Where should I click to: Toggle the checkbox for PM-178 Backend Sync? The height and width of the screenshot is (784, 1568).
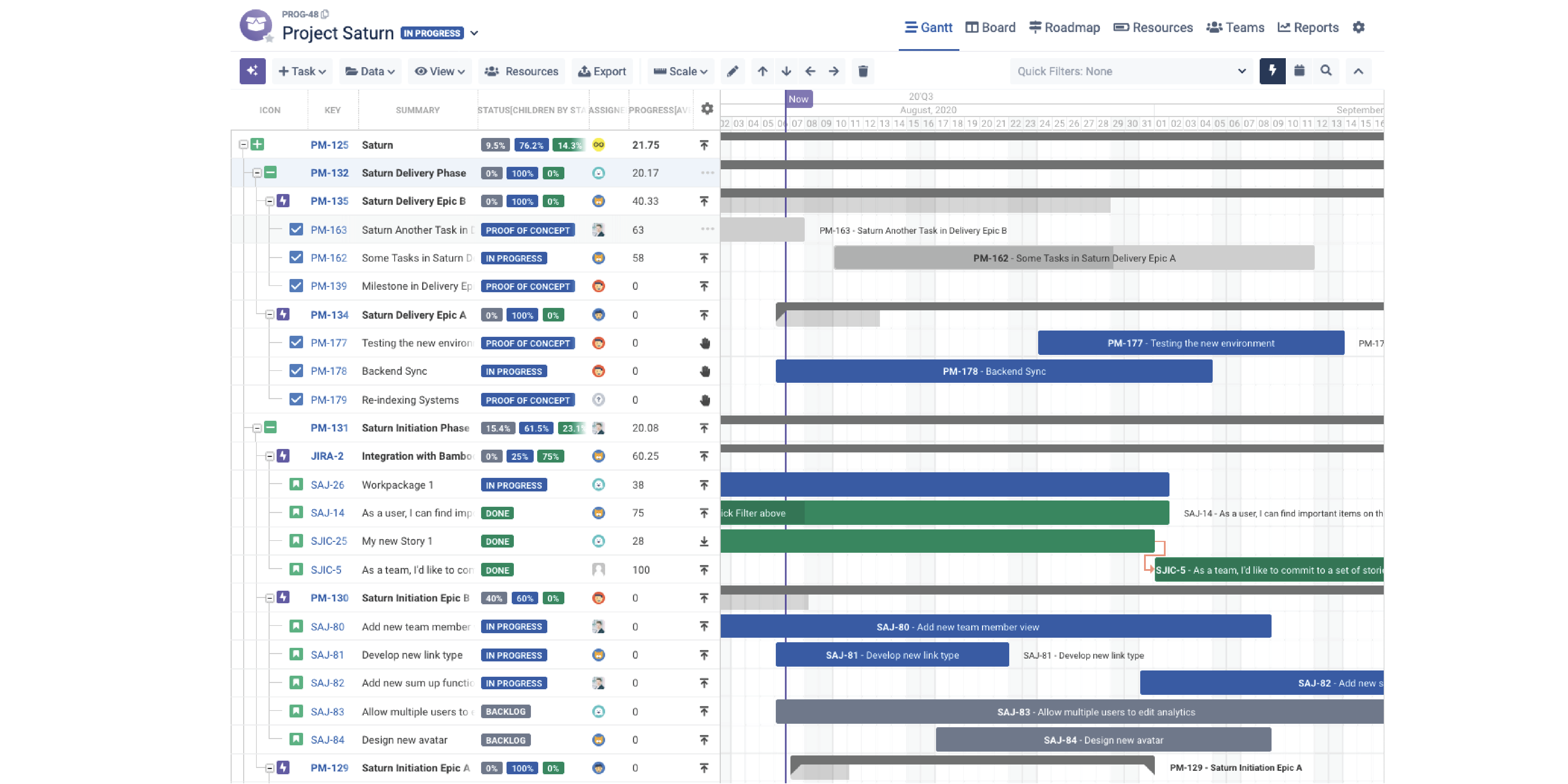(x=296, y=371)
